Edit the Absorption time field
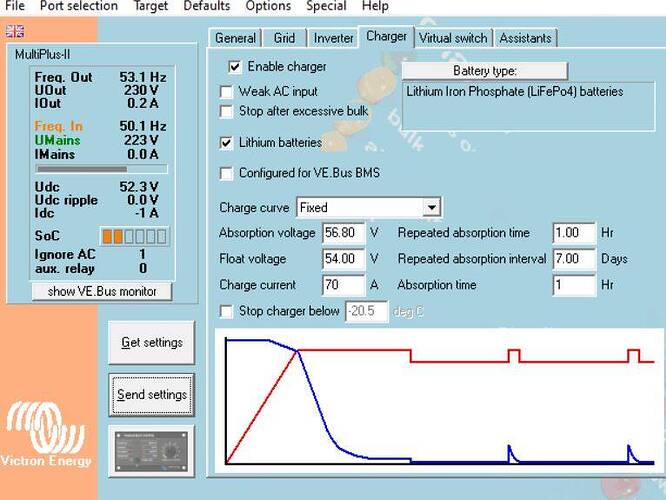Viewport: 666px width, 500px height. click(574, 285)
